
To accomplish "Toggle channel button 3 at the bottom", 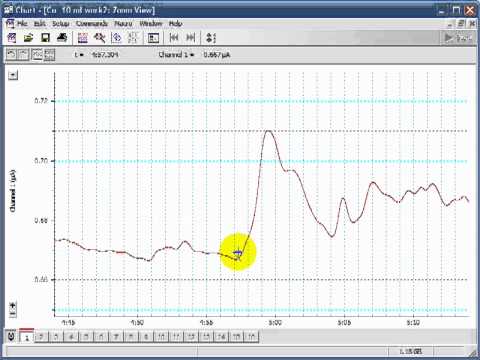I will click(x=56, y=337).
